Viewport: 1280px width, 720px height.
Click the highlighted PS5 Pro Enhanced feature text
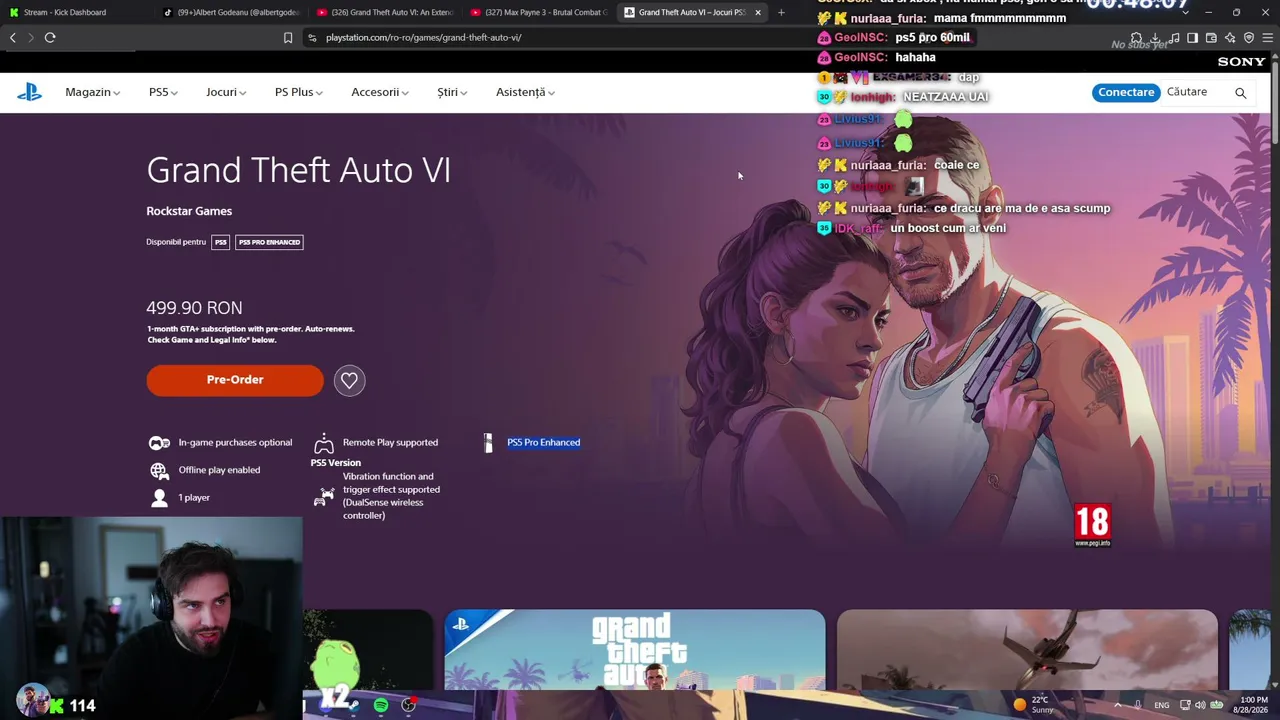coord(543,442)
